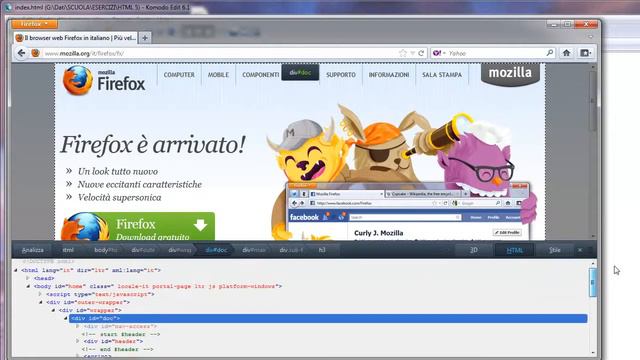Click the site identity favicon in address bar
This screenshot has width=640, height=360.
[x=36, y=53]
